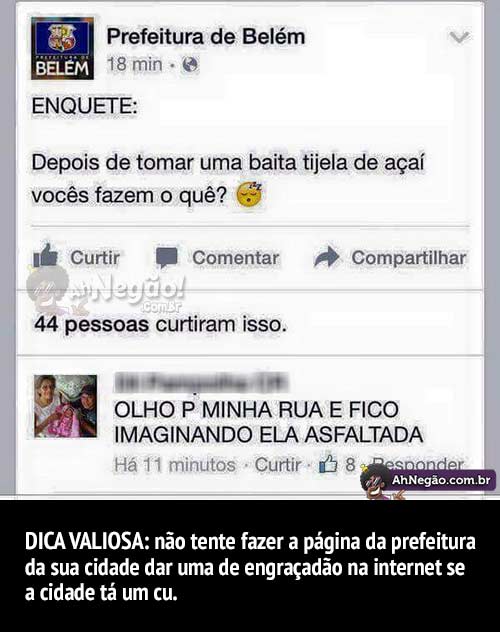Screen dimensions: 500x632
Task: Open the 44 pessoas curtiram isso list
Action: point(160,324)
